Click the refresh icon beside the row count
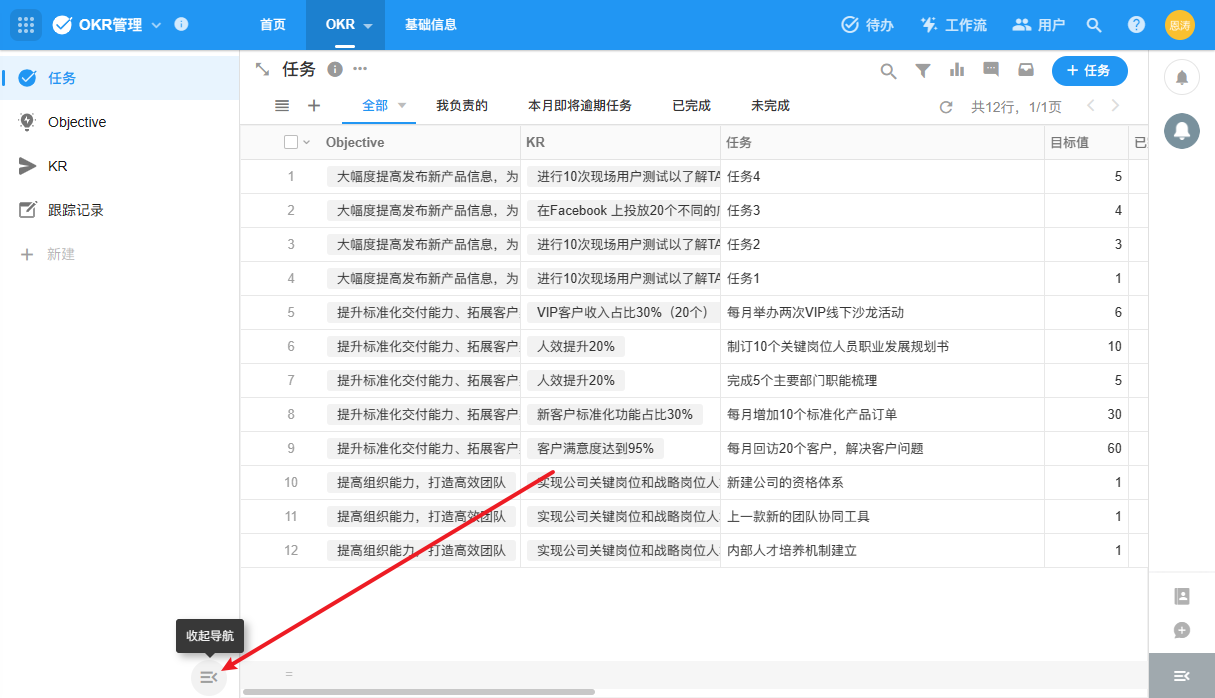 (946, 107)
